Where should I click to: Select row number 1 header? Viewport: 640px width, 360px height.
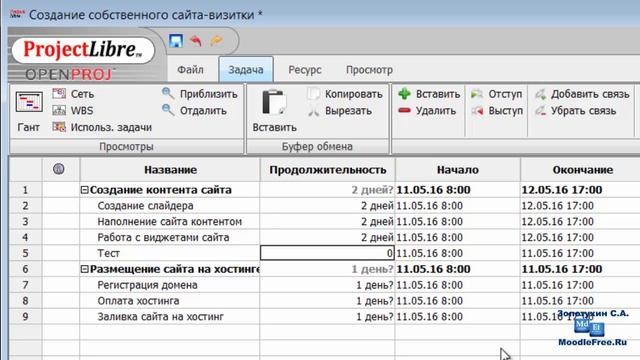click(25, 190)
